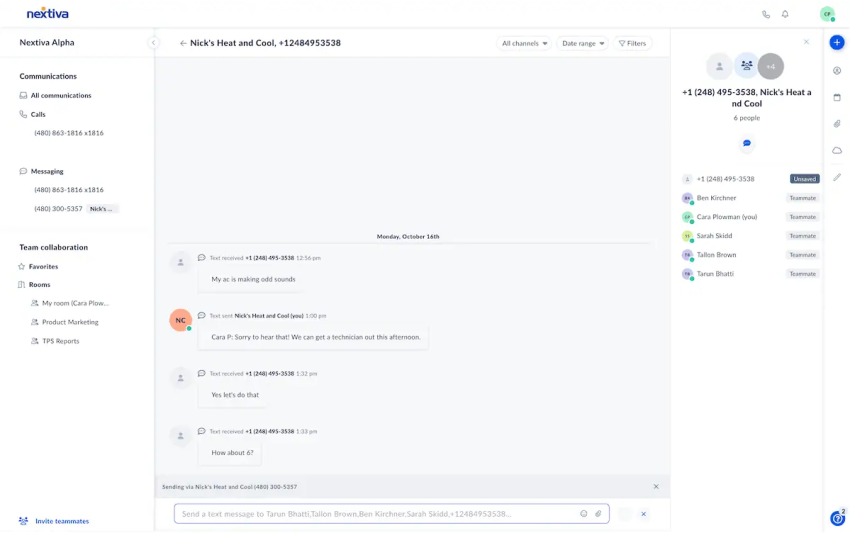Screen dimensions: 850x533
Task: Select +1 (248) 495-3538 in member list
Action: 725,179
